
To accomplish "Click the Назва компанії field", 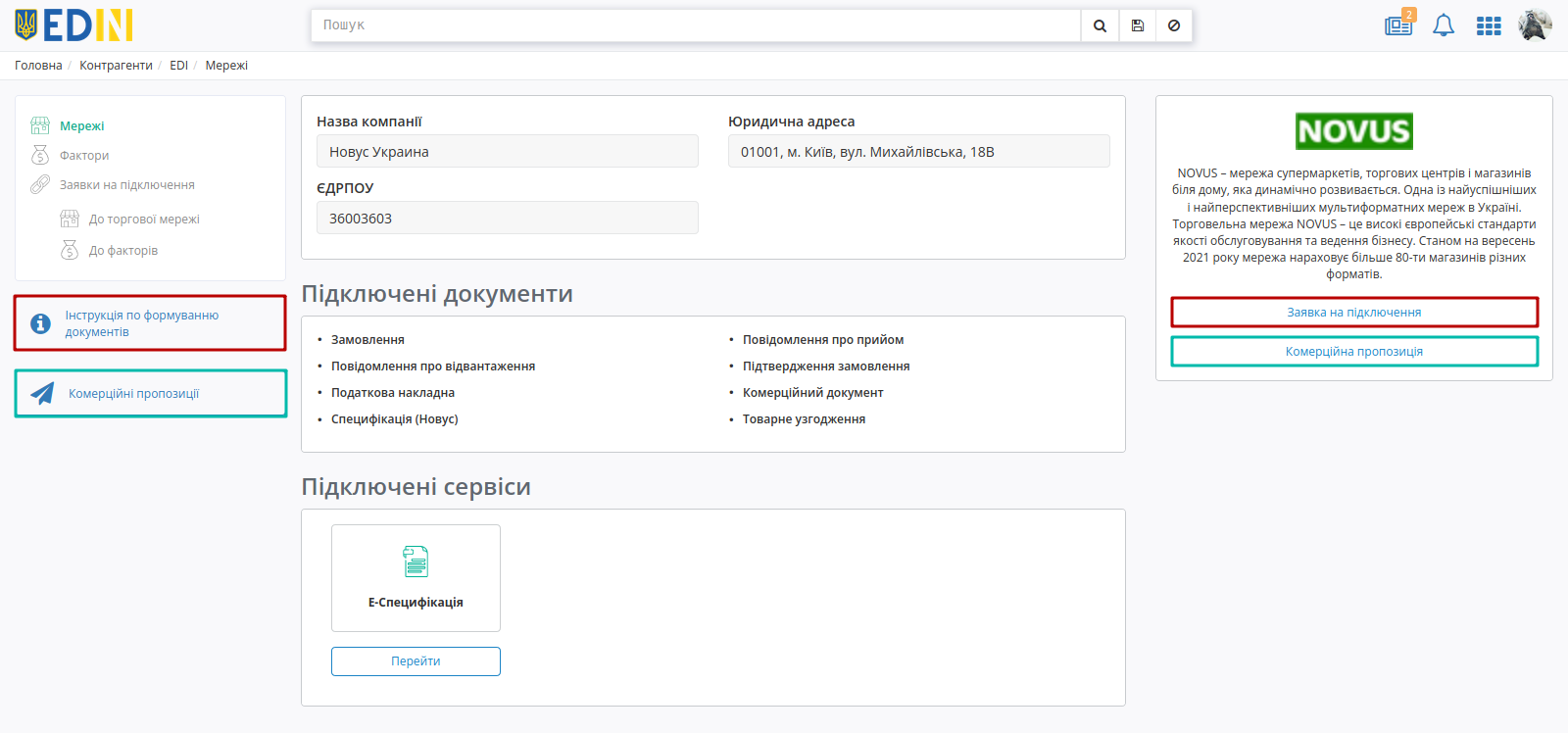I will tap(508, 152).
